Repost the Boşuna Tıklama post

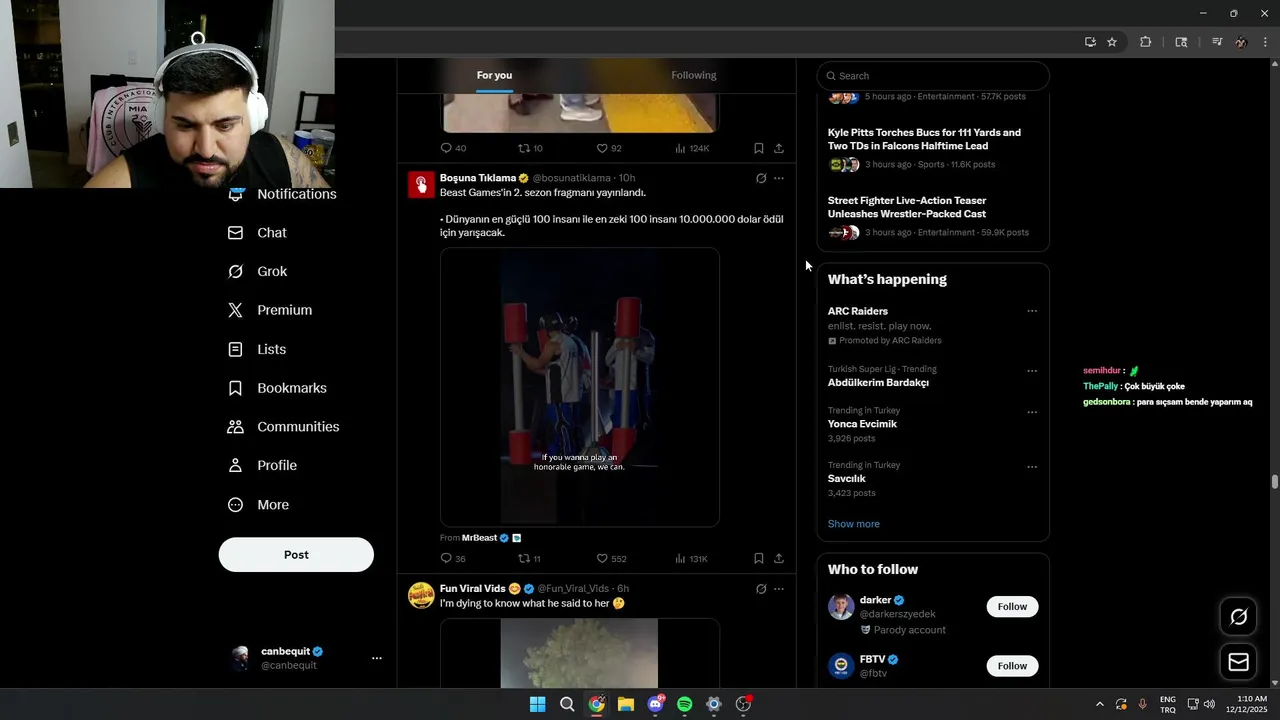coord(524,559)
